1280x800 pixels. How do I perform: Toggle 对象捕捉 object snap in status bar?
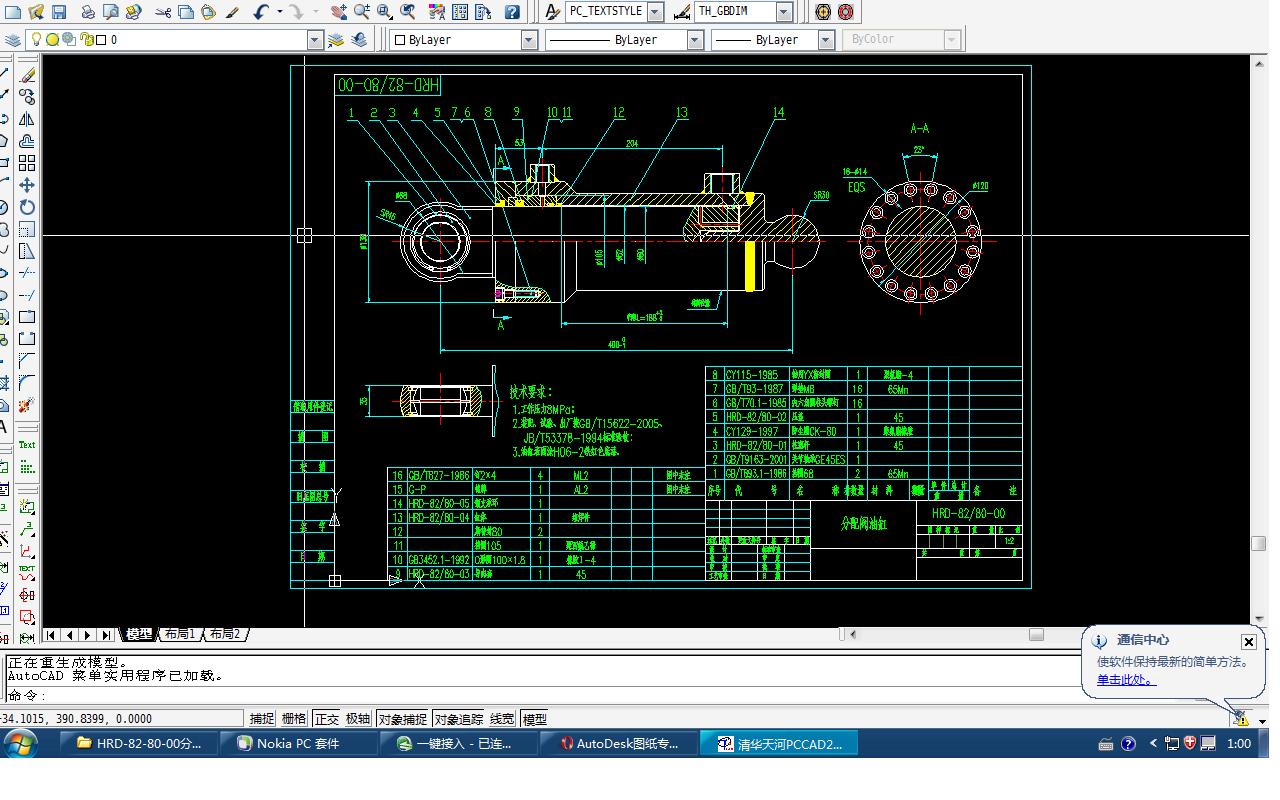[x=402, y=718]
